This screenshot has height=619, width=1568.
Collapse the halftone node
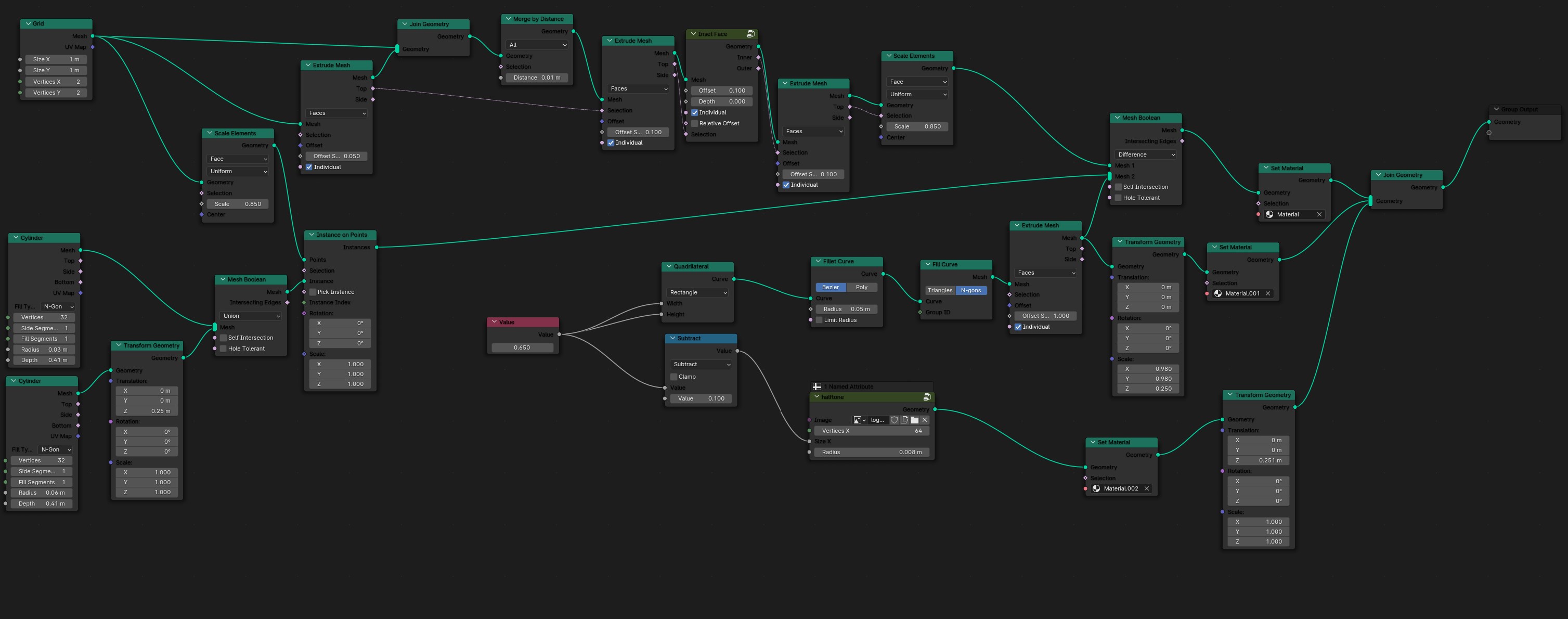click(817, 397)
